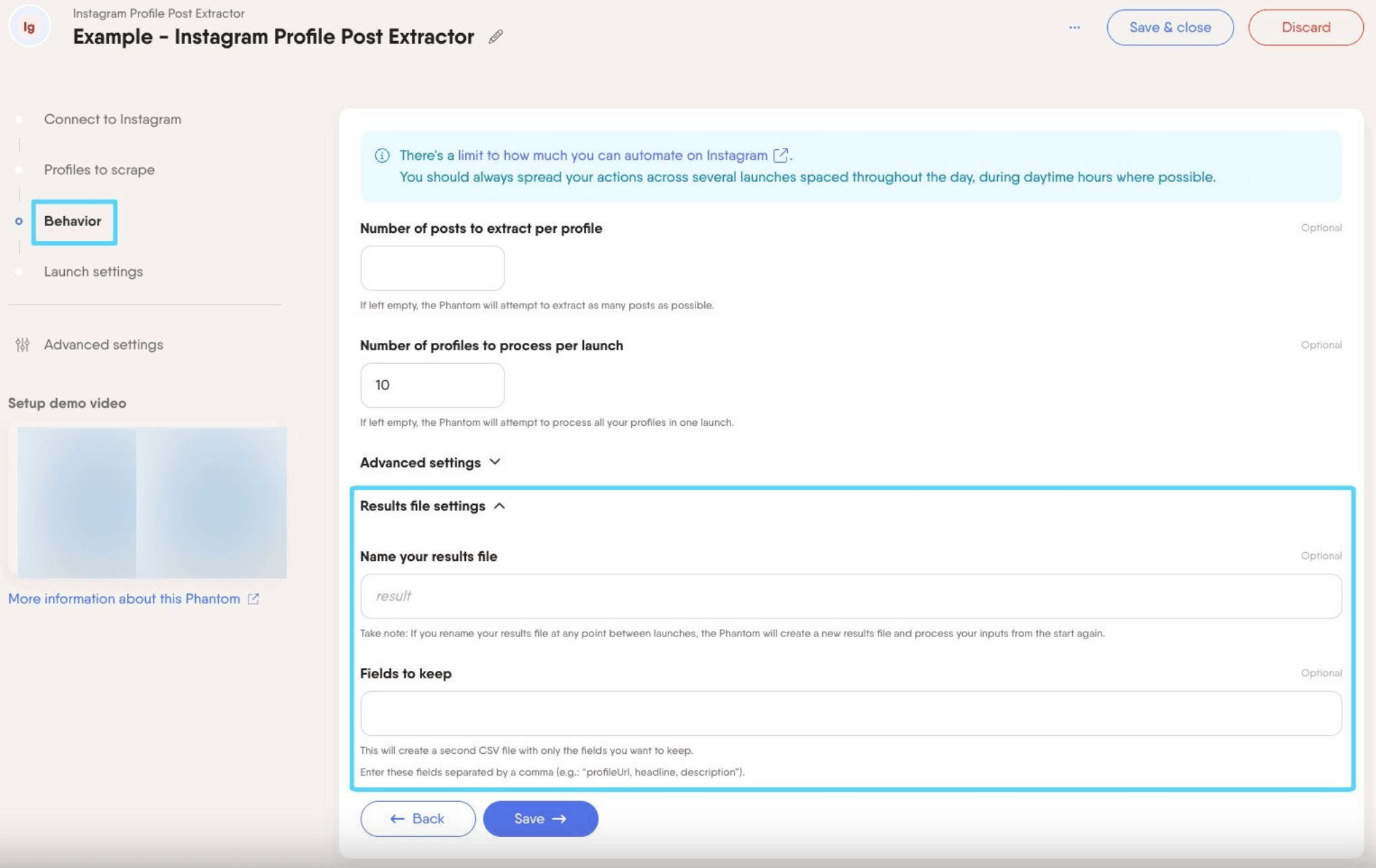Image resolution: width=1376 pixels, height=868 pixels.
Task: Save and close the Phantom setup
Action: tap(1170, 28)
